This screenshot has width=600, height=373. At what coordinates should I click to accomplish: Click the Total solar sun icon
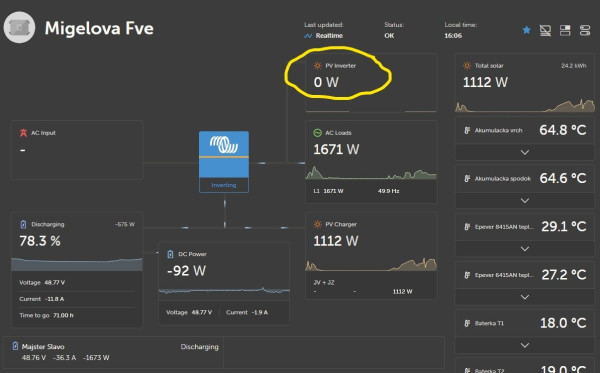pos(467,65)
